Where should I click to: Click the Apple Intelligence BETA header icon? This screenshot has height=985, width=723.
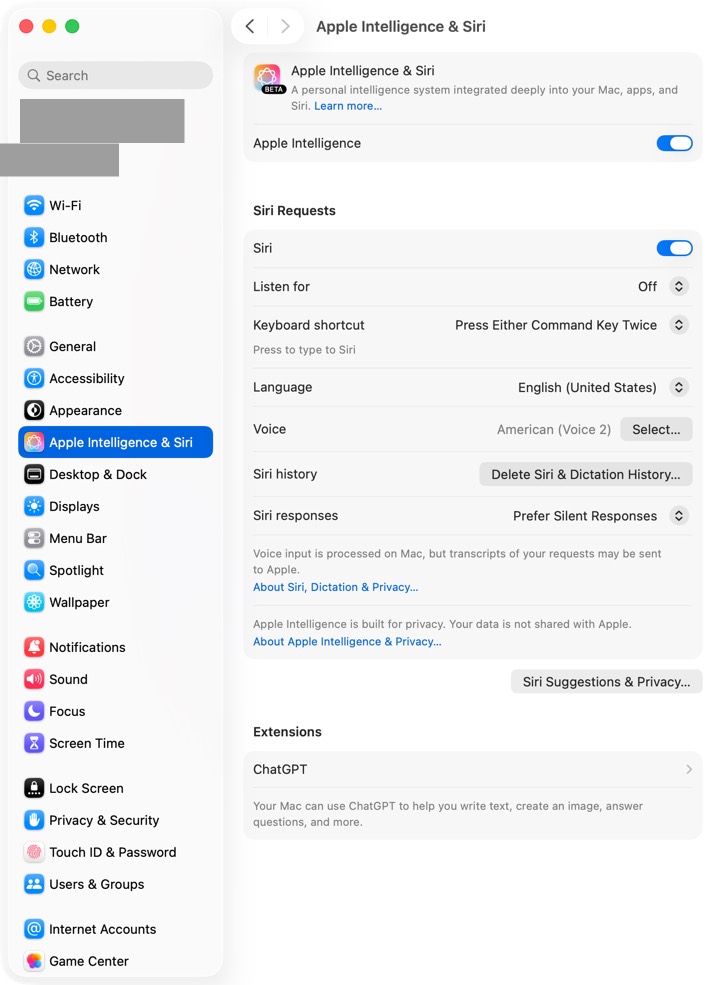[268, 79]
